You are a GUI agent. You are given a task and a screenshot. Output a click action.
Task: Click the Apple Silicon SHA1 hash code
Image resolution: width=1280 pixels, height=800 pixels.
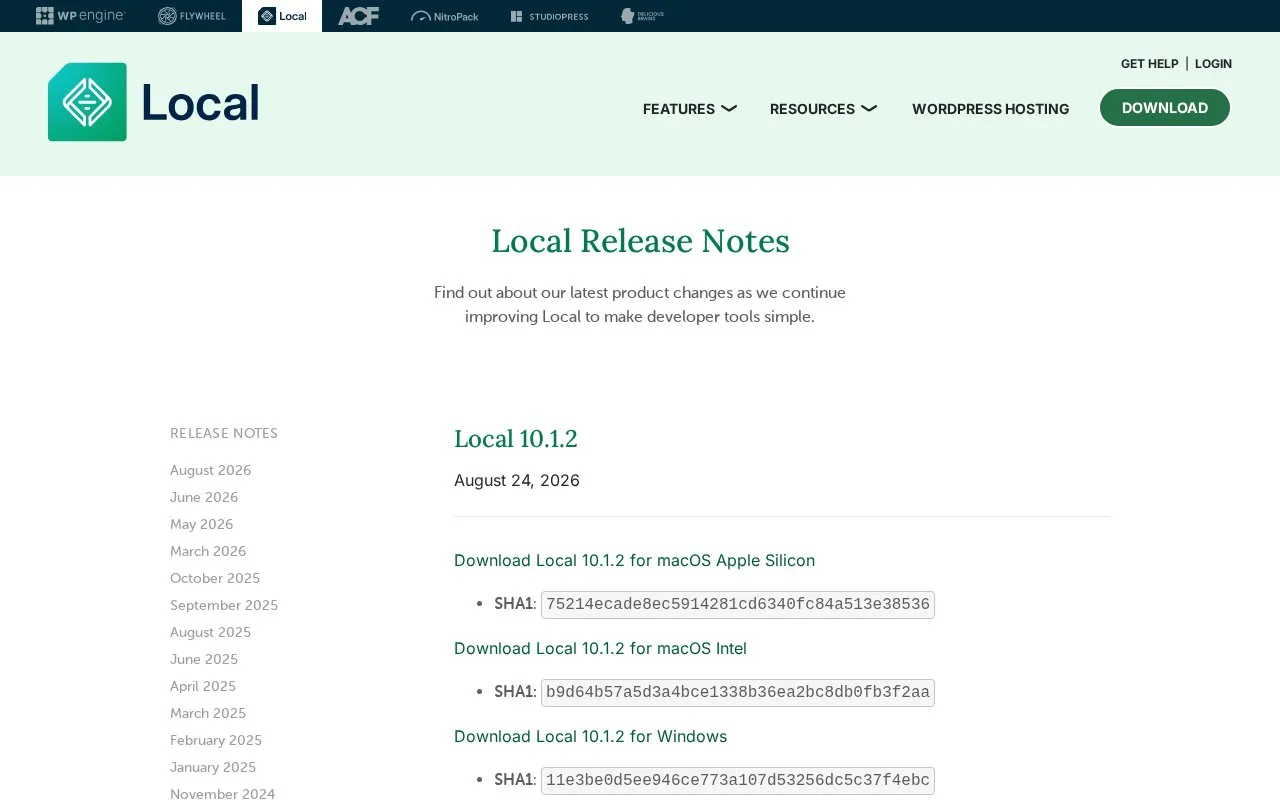pos(738,604)
